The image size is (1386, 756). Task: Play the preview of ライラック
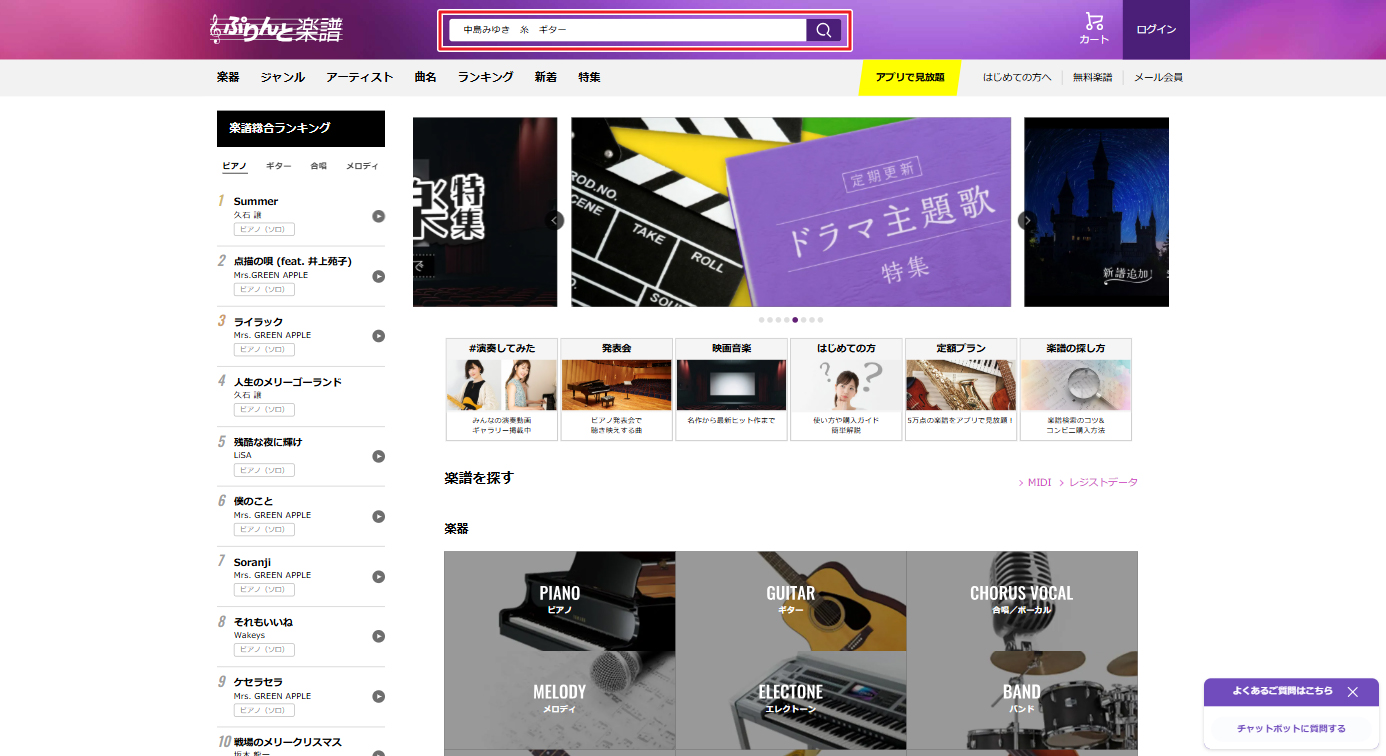point(378,336)
